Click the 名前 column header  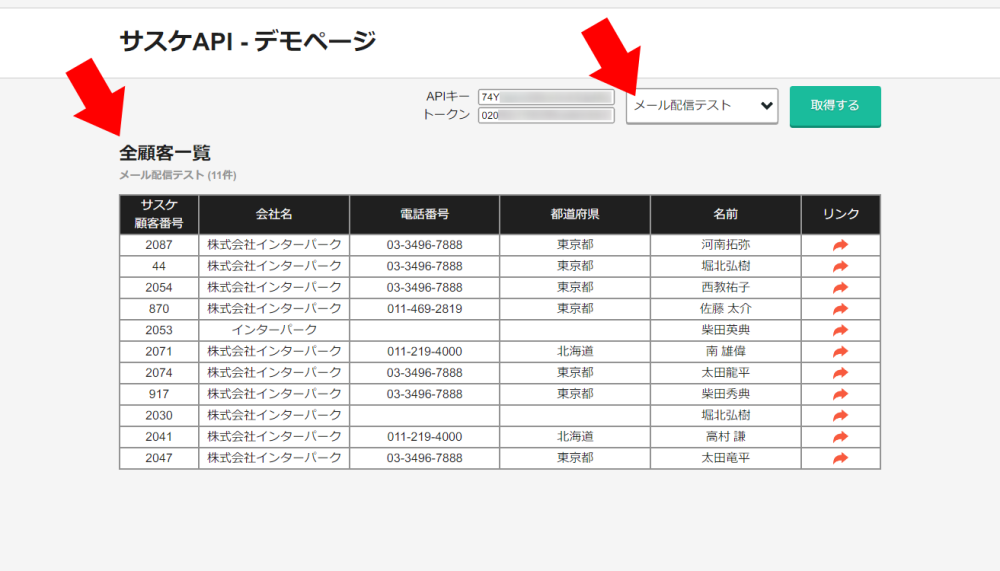click(x=725, y=215)
